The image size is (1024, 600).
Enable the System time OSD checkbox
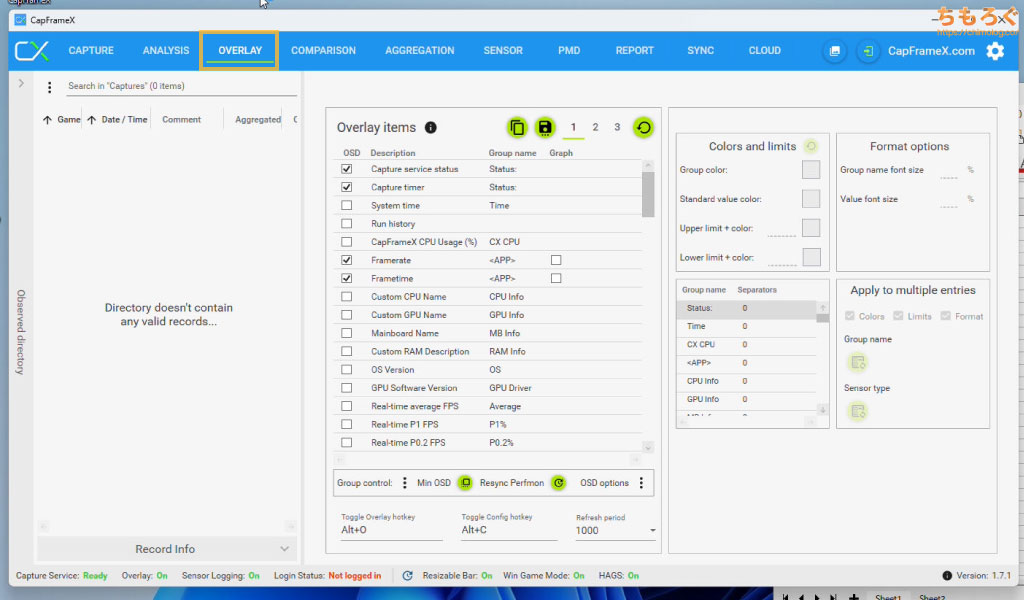[x=347, y=206]
